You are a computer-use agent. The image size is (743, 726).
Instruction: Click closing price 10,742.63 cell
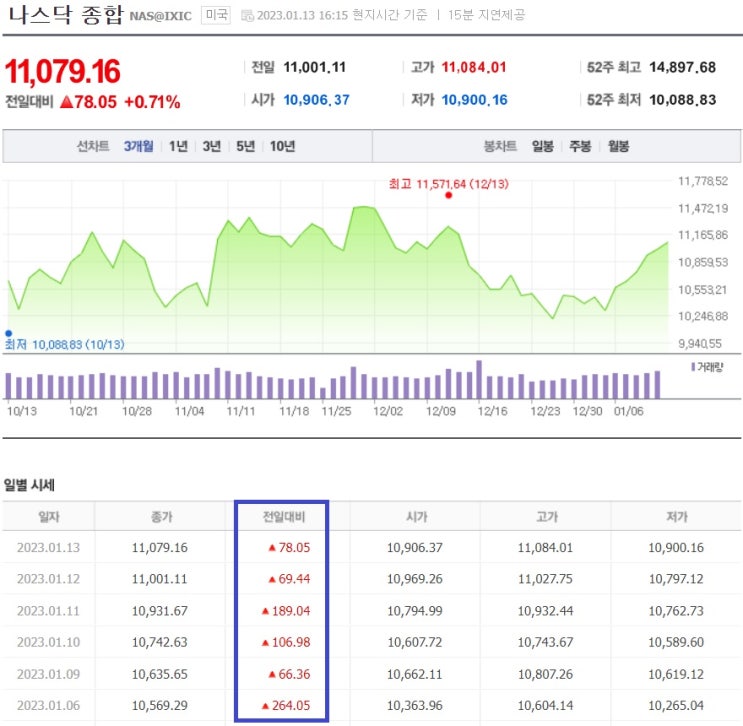pos(160,642)
